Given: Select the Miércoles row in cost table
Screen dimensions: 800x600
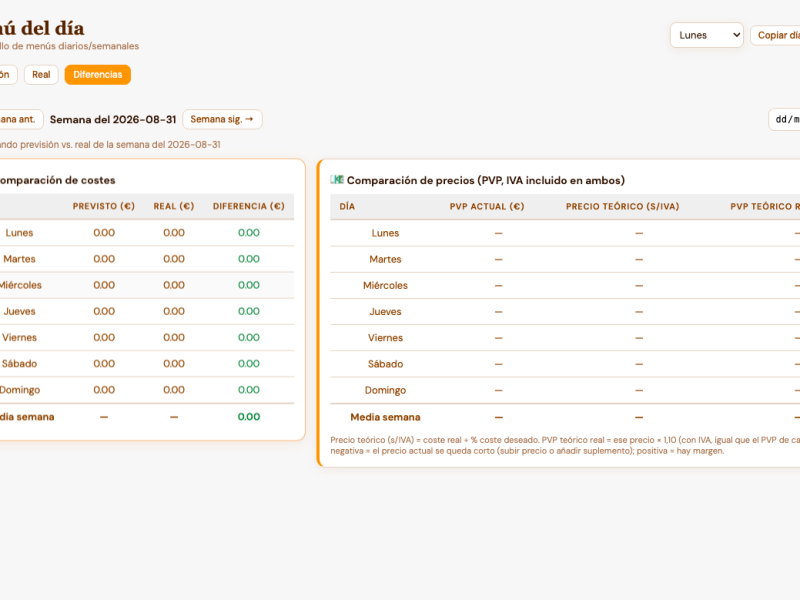Looking at the screenshot, I should [x=147, y=285].
